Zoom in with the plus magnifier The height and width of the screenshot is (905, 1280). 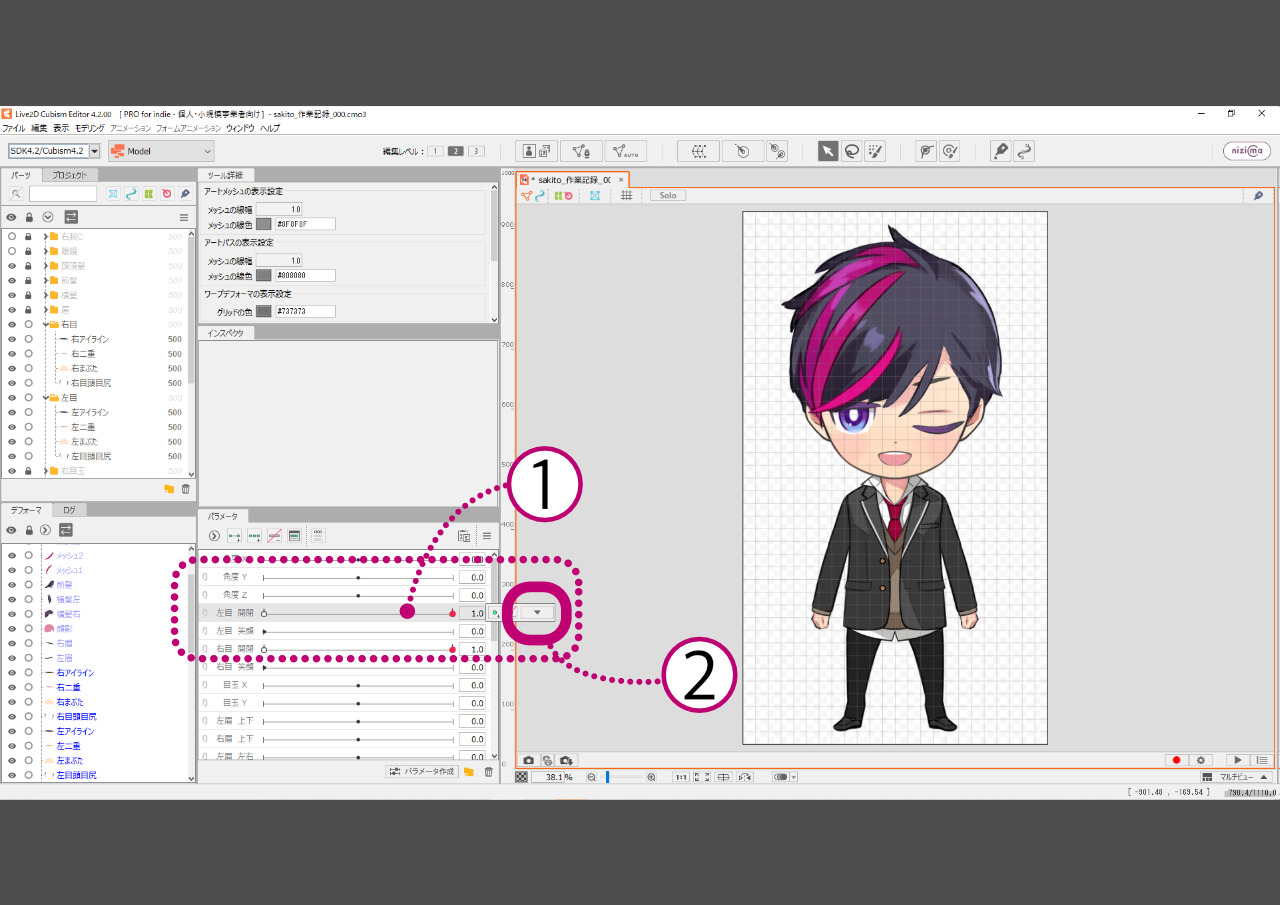651,777
